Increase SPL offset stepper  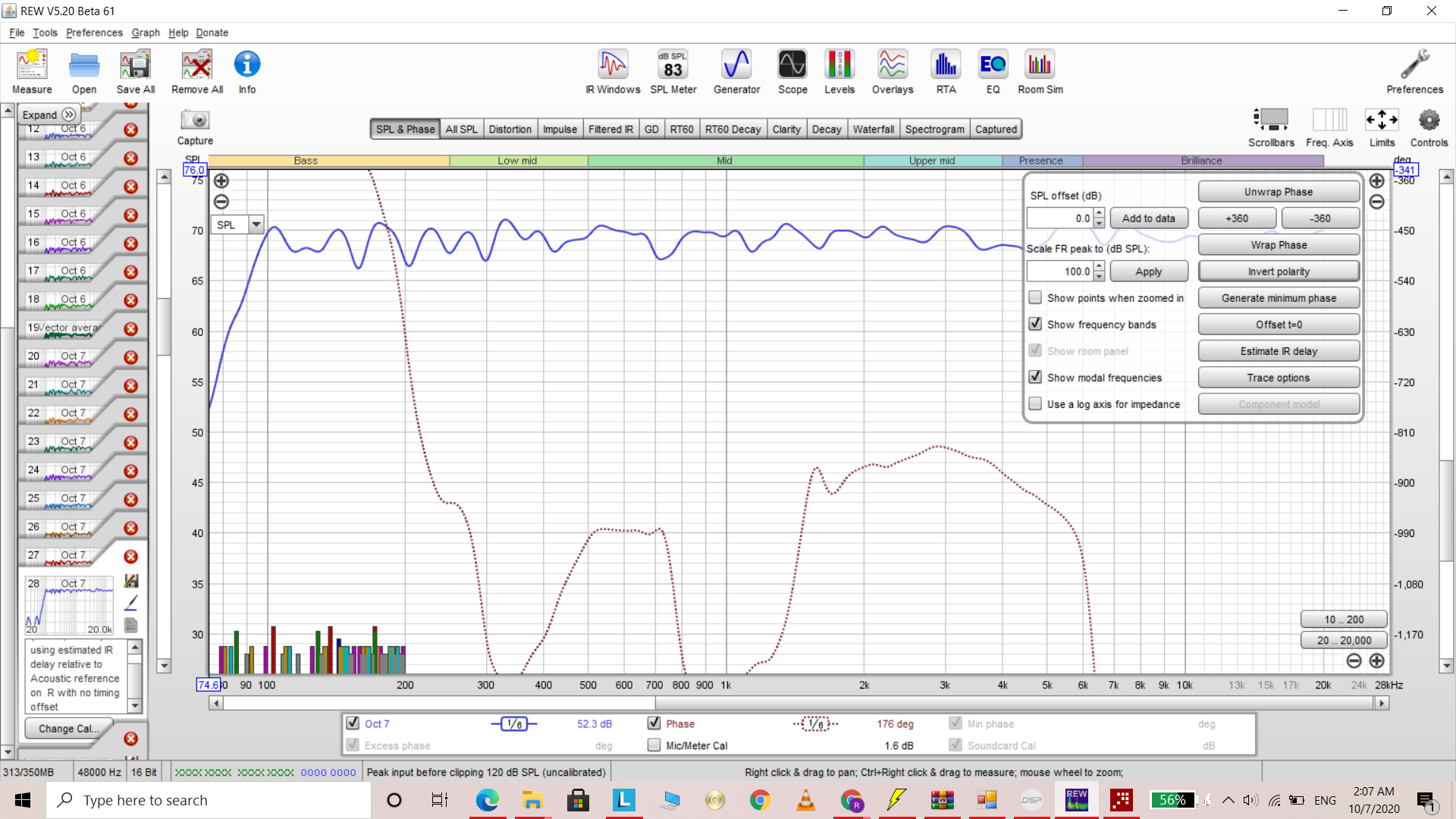click(1100, 213)
